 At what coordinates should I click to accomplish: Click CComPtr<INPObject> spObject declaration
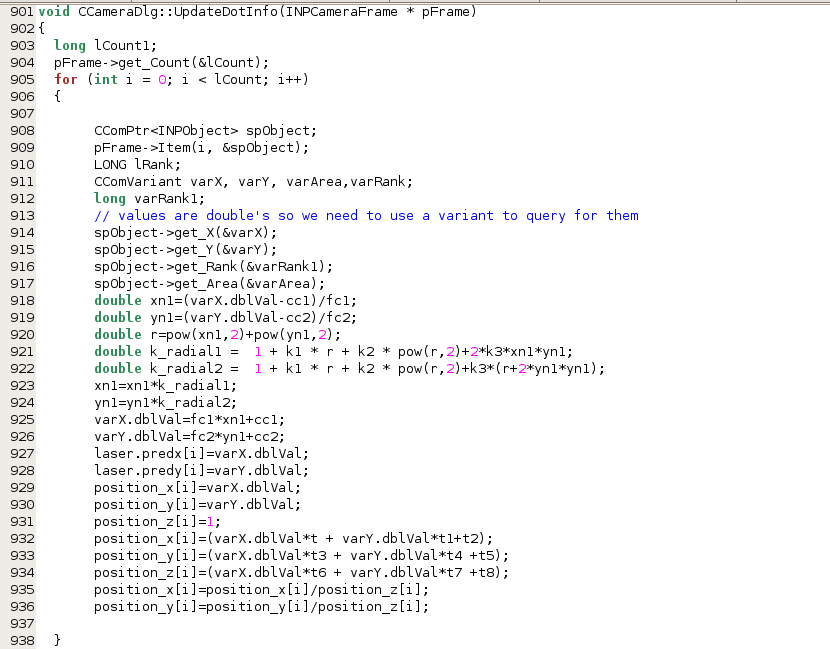(x=205, y=130)
